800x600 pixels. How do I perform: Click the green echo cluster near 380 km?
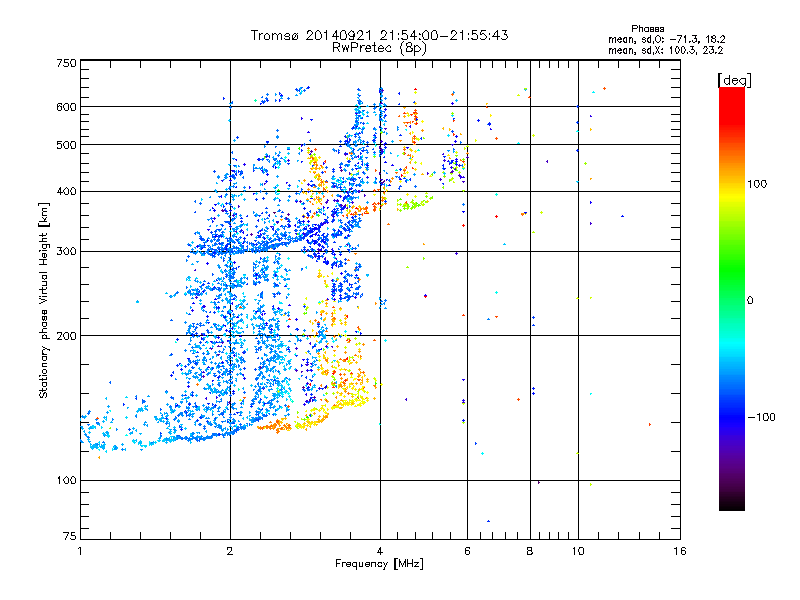click(414, 203)
